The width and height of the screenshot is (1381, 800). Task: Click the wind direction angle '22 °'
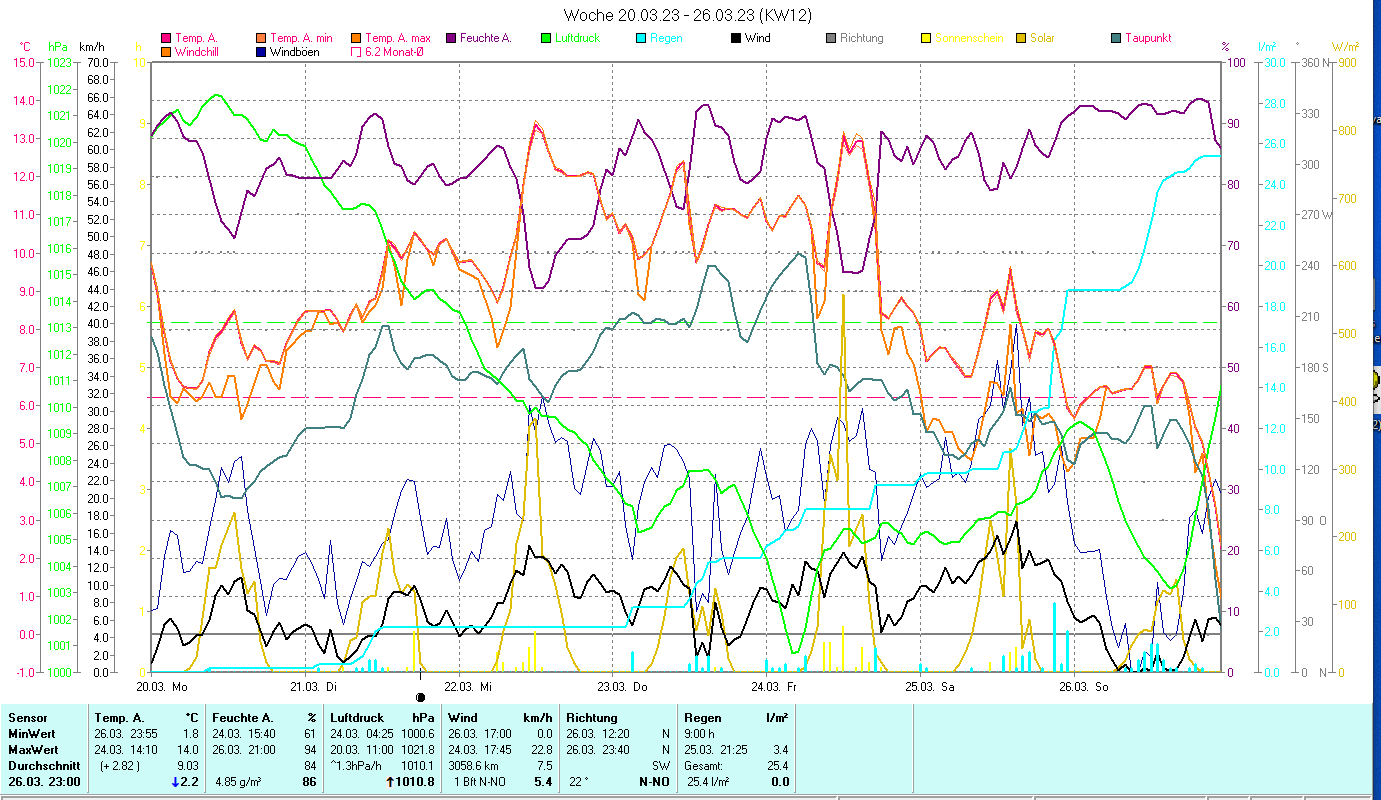[578, 782]
